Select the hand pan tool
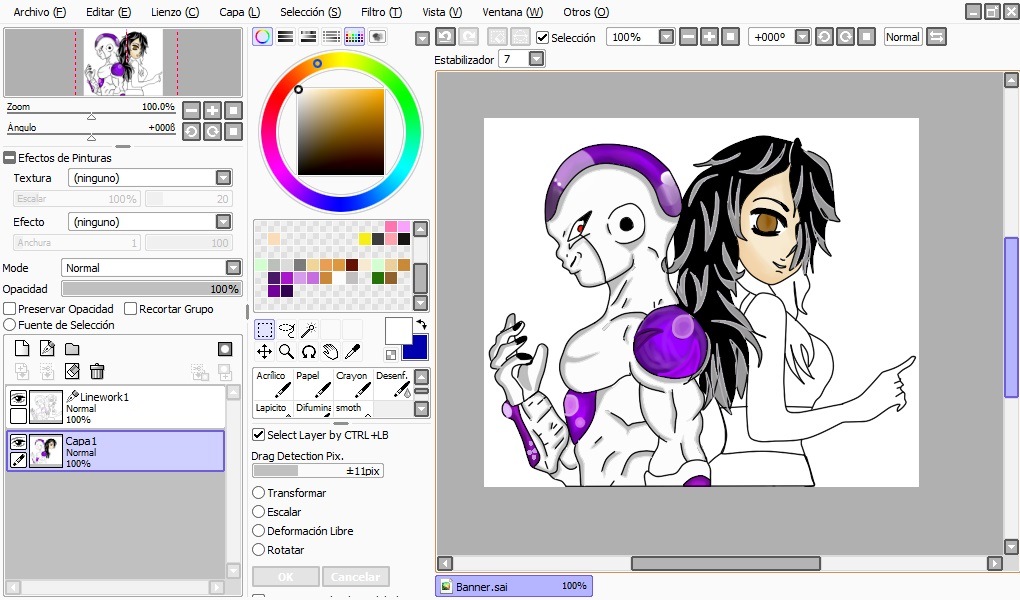This screenshot has width=1020, height=600. (x=330, y=352)
